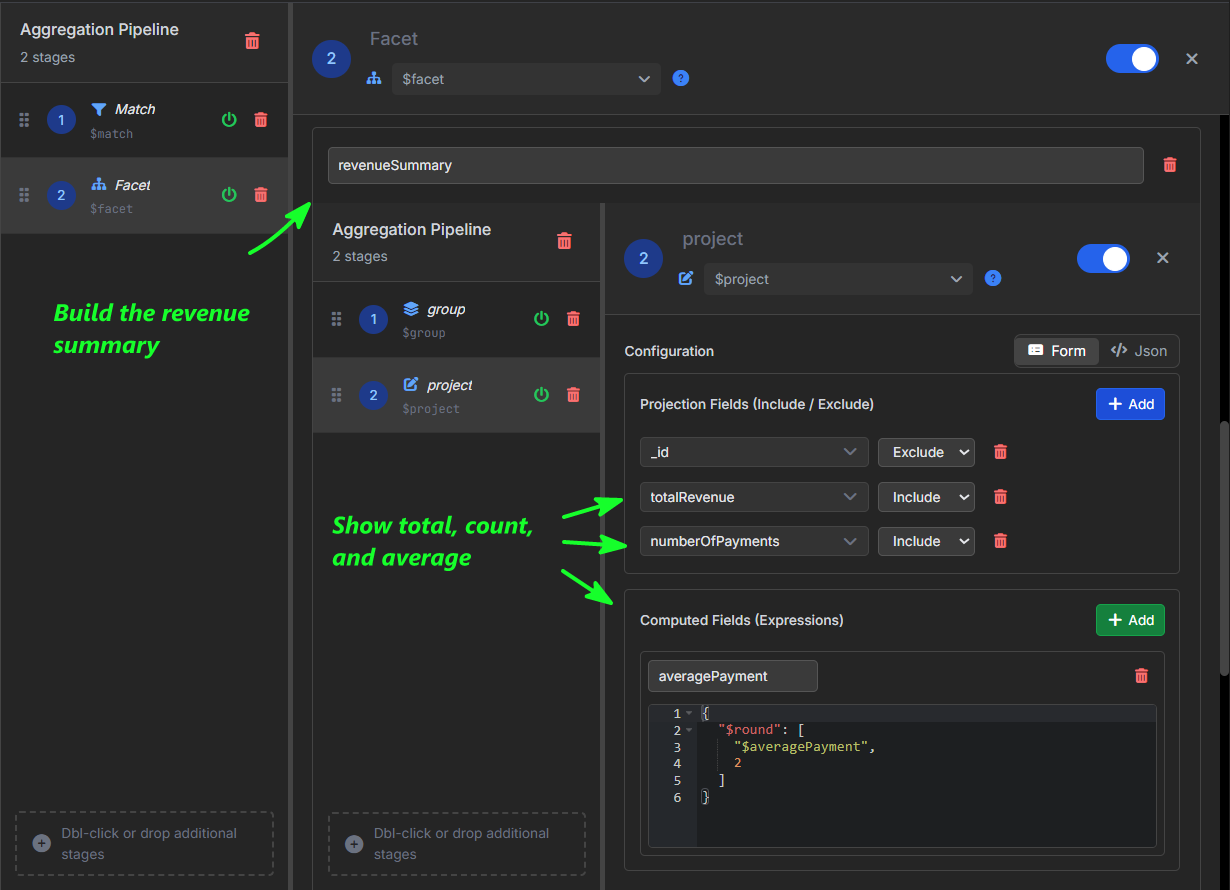The width and height of the screenshot is (1230, 890).
Task: Delete the nested aggregation pipeline
Action: point(564,241)
